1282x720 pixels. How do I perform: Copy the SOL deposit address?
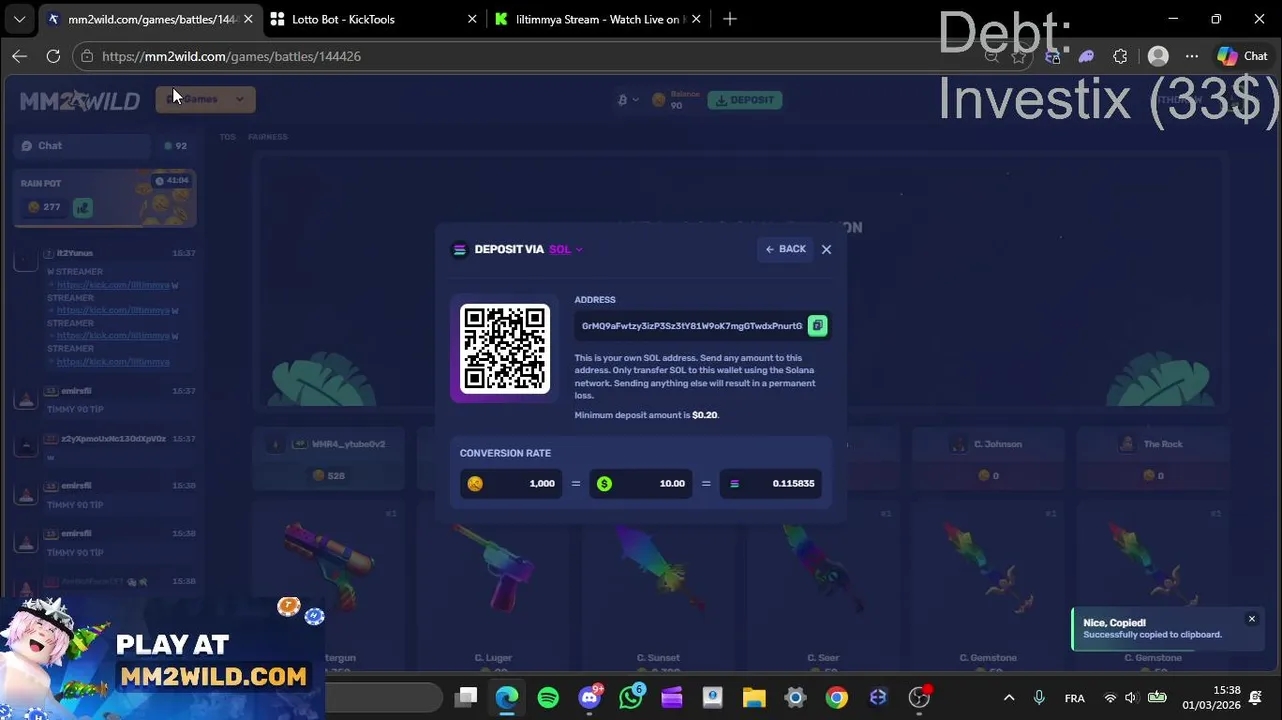coord(817,326)
